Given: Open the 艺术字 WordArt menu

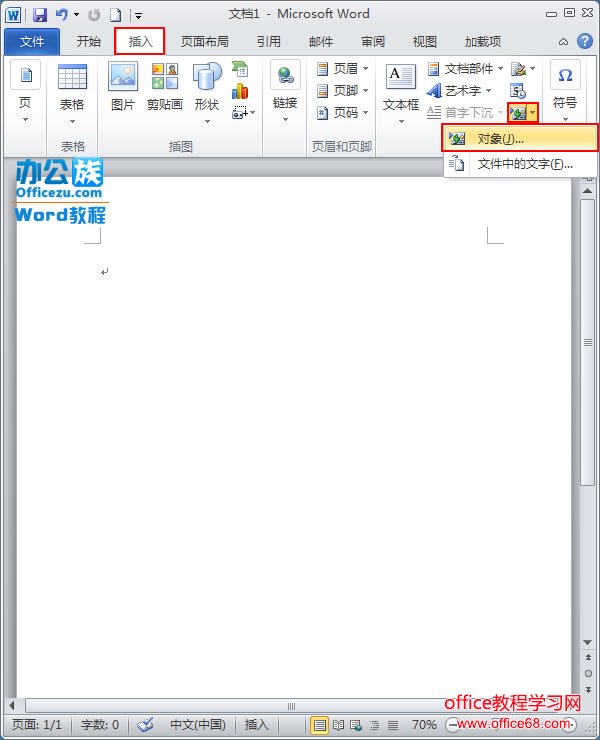Looking at the screenshot, I should 459,91.
